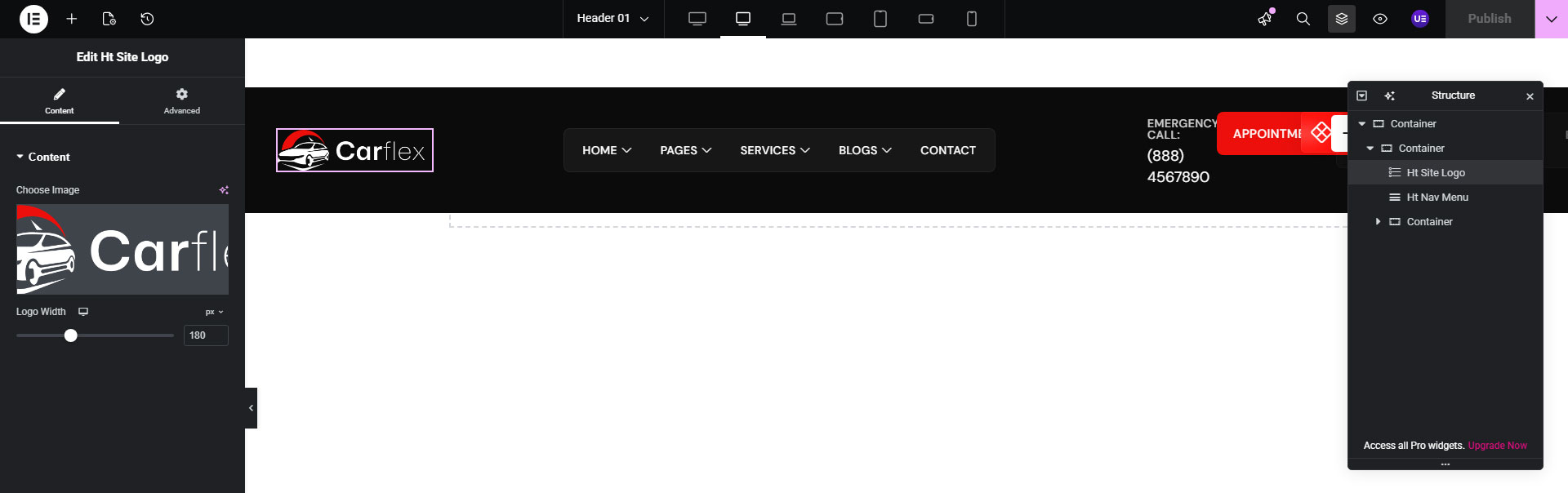
Task: Toggle the Structure layers panel button
Action: (x=1341, y=19)
